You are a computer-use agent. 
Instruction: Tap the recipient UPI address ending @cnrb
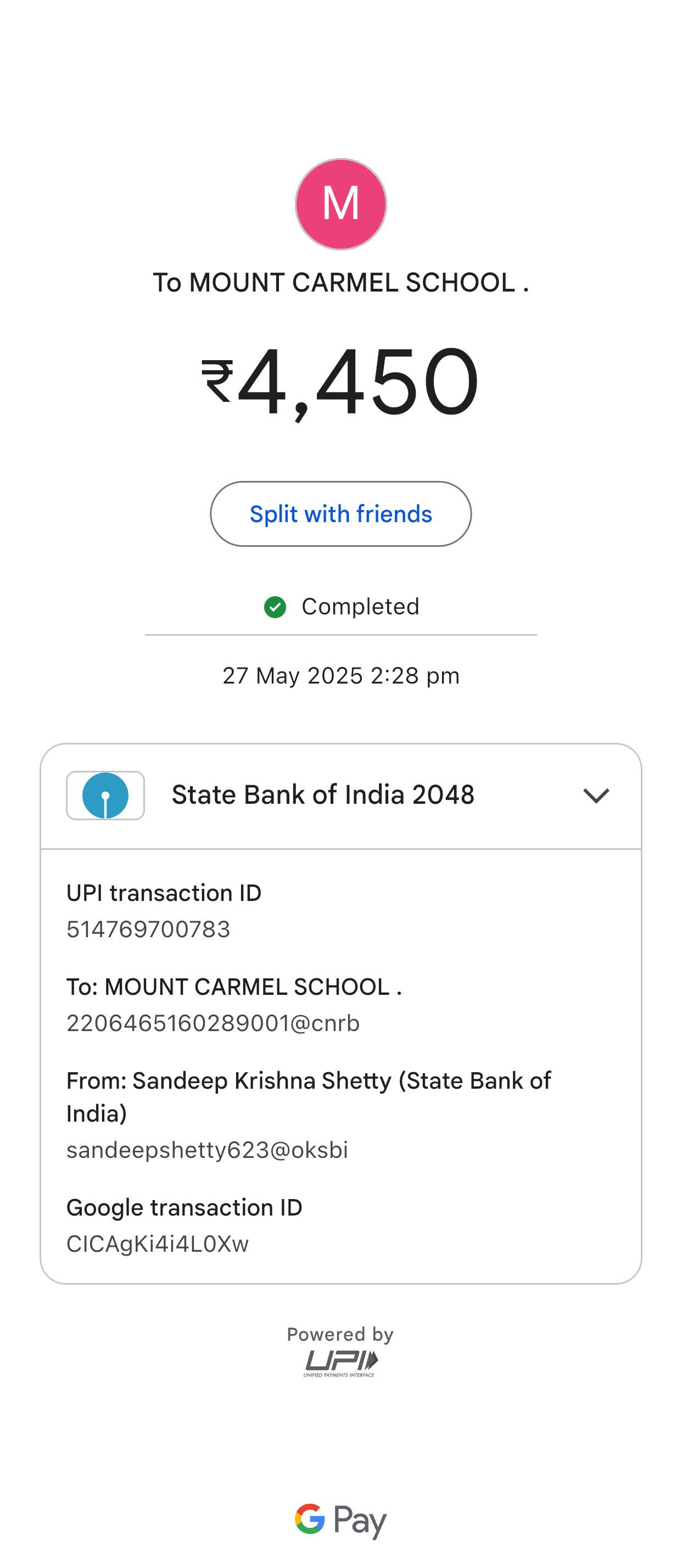coord(213,1023)
